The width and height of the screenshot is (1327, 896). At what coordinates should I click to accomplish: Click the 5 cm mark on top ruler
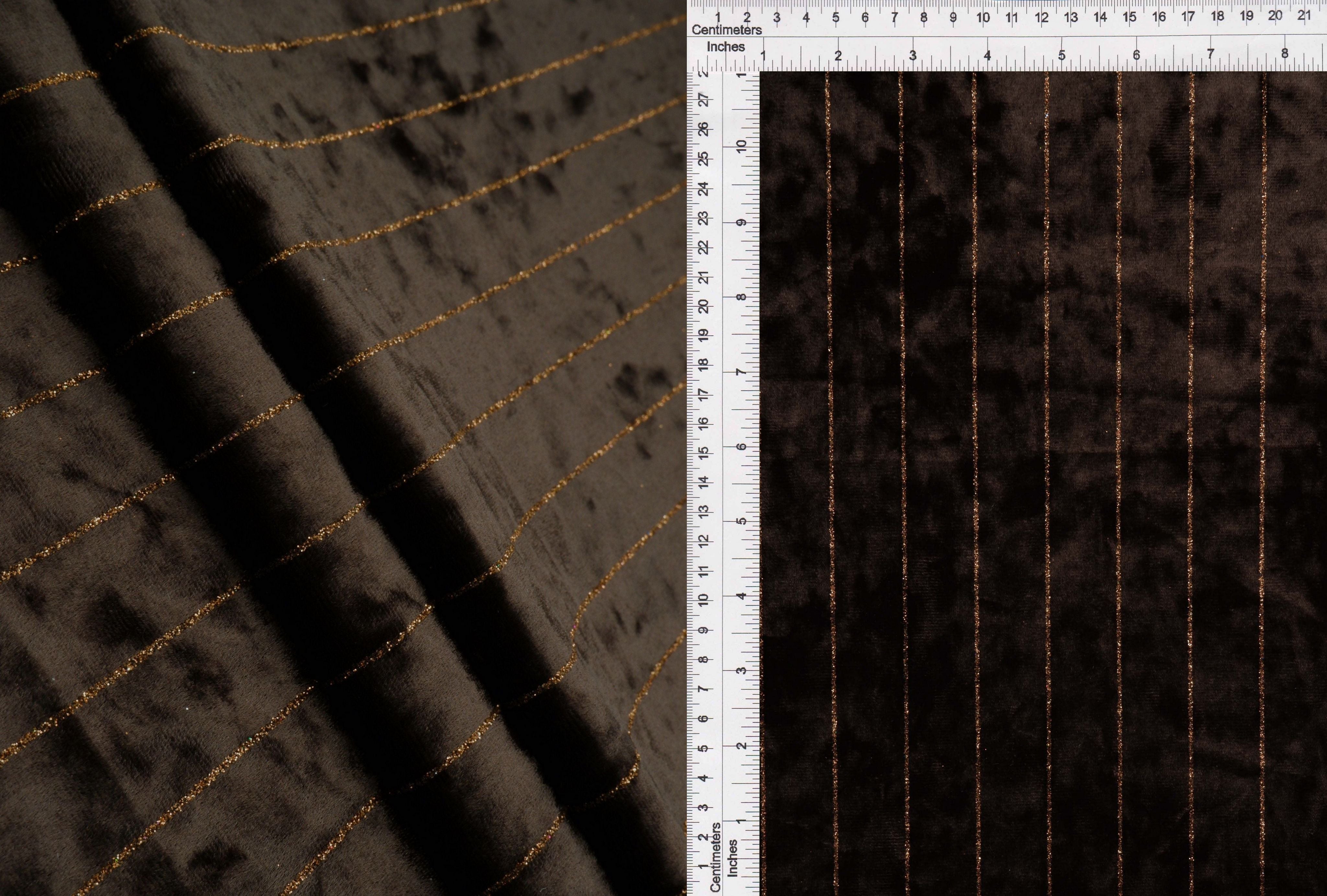[836, 18]
